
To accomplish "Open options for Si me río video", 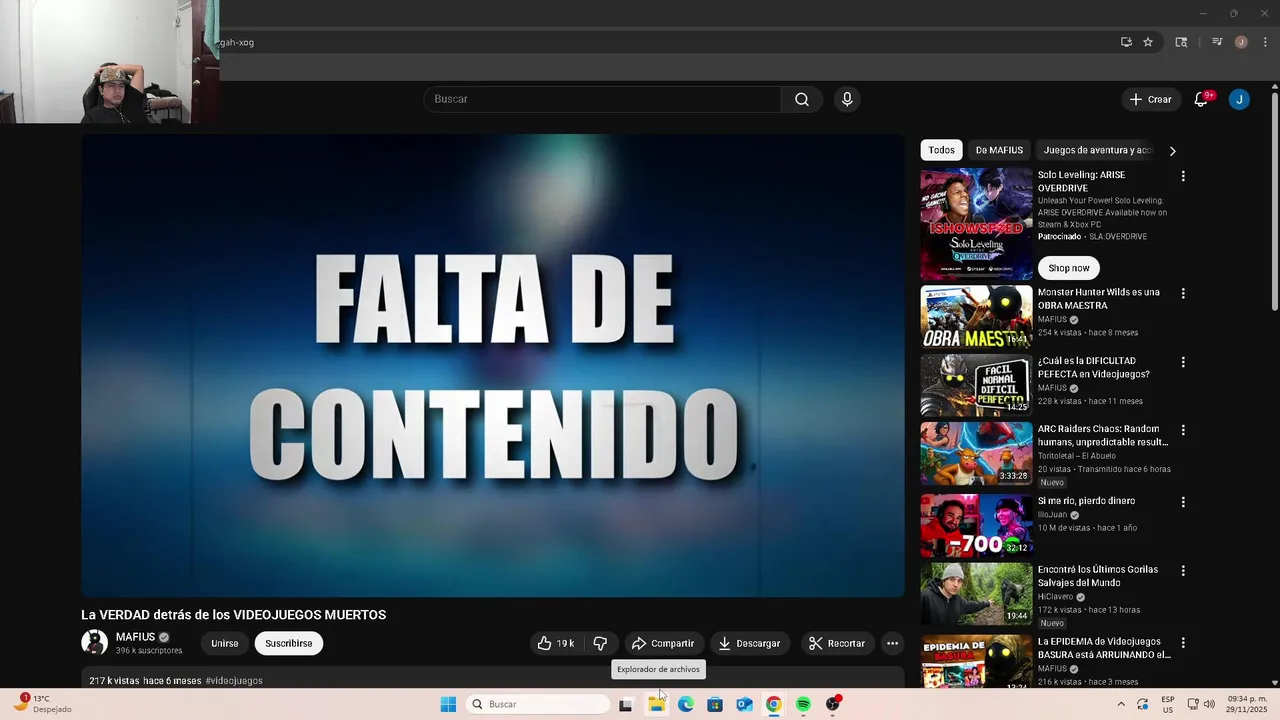I will pos(1183,502).
